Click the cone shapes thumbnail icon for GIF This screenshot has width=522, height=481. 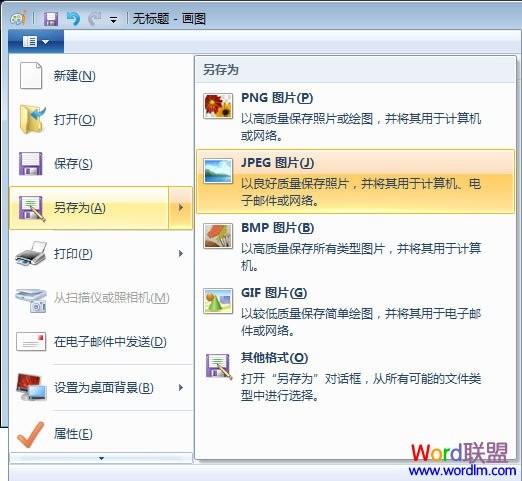click(218, 301)
